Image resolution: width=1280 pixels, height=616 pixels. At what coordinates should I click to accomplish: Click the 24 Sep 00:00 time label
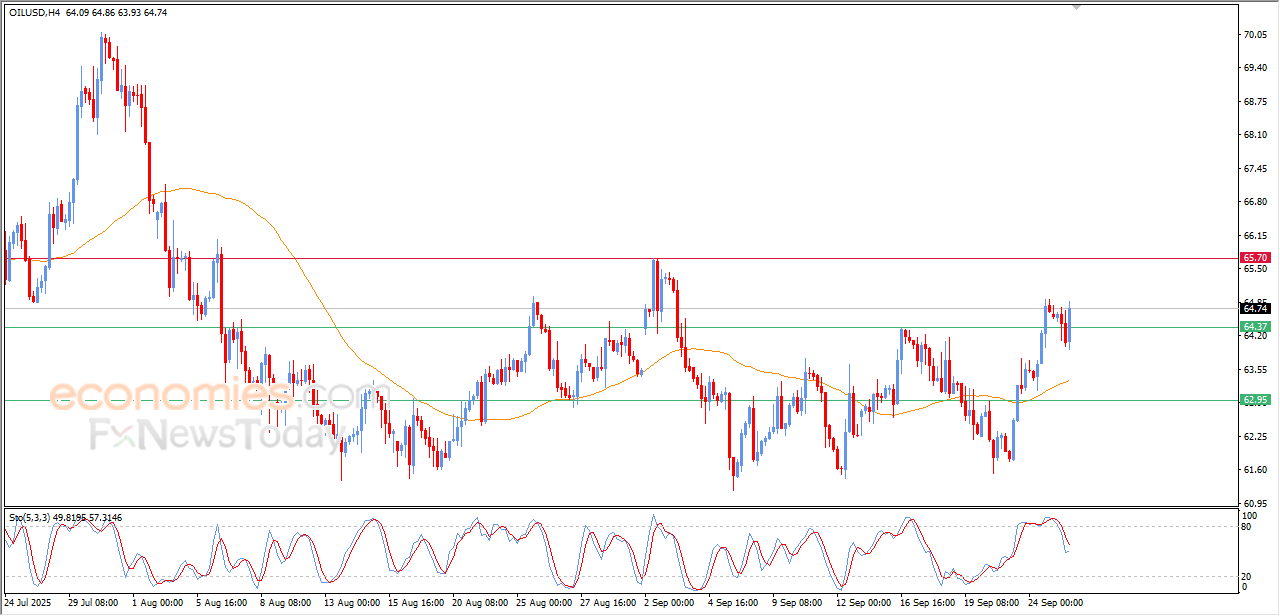pos(1054,603)
